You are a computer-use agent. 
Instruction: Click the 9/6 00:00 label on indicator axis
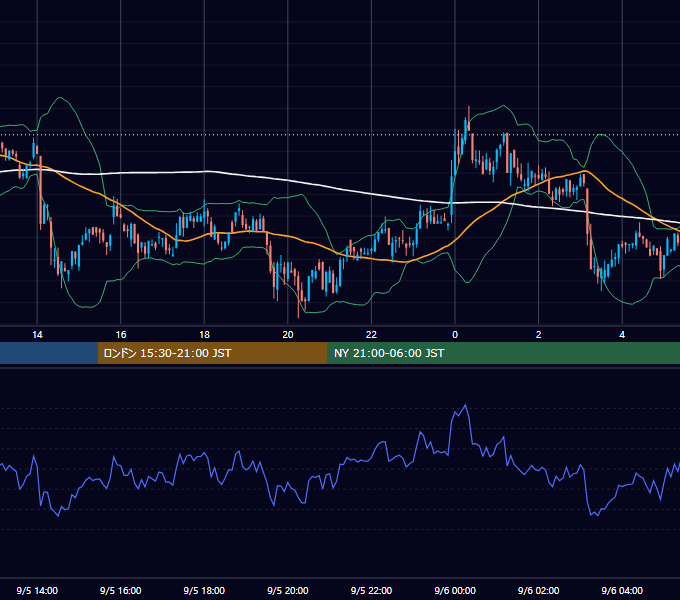455,590
